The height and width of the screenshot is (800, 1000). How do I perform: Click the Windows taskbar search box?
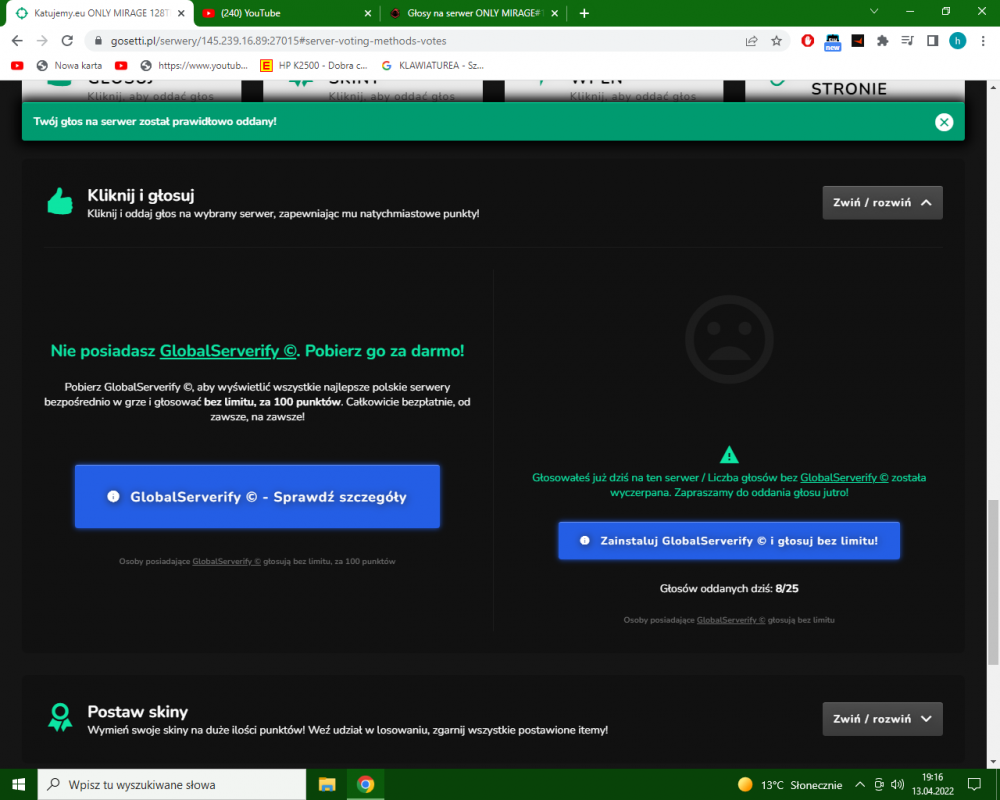coord(172,785)
